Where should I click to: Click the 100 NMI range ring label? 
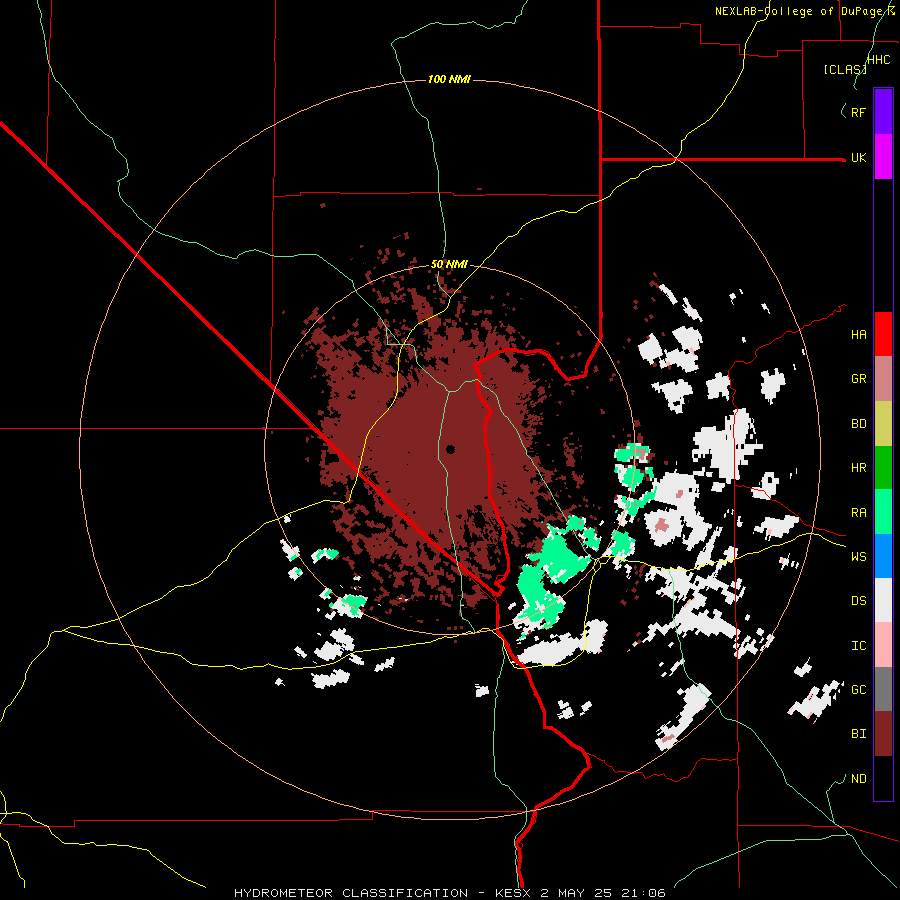[449, 79]
